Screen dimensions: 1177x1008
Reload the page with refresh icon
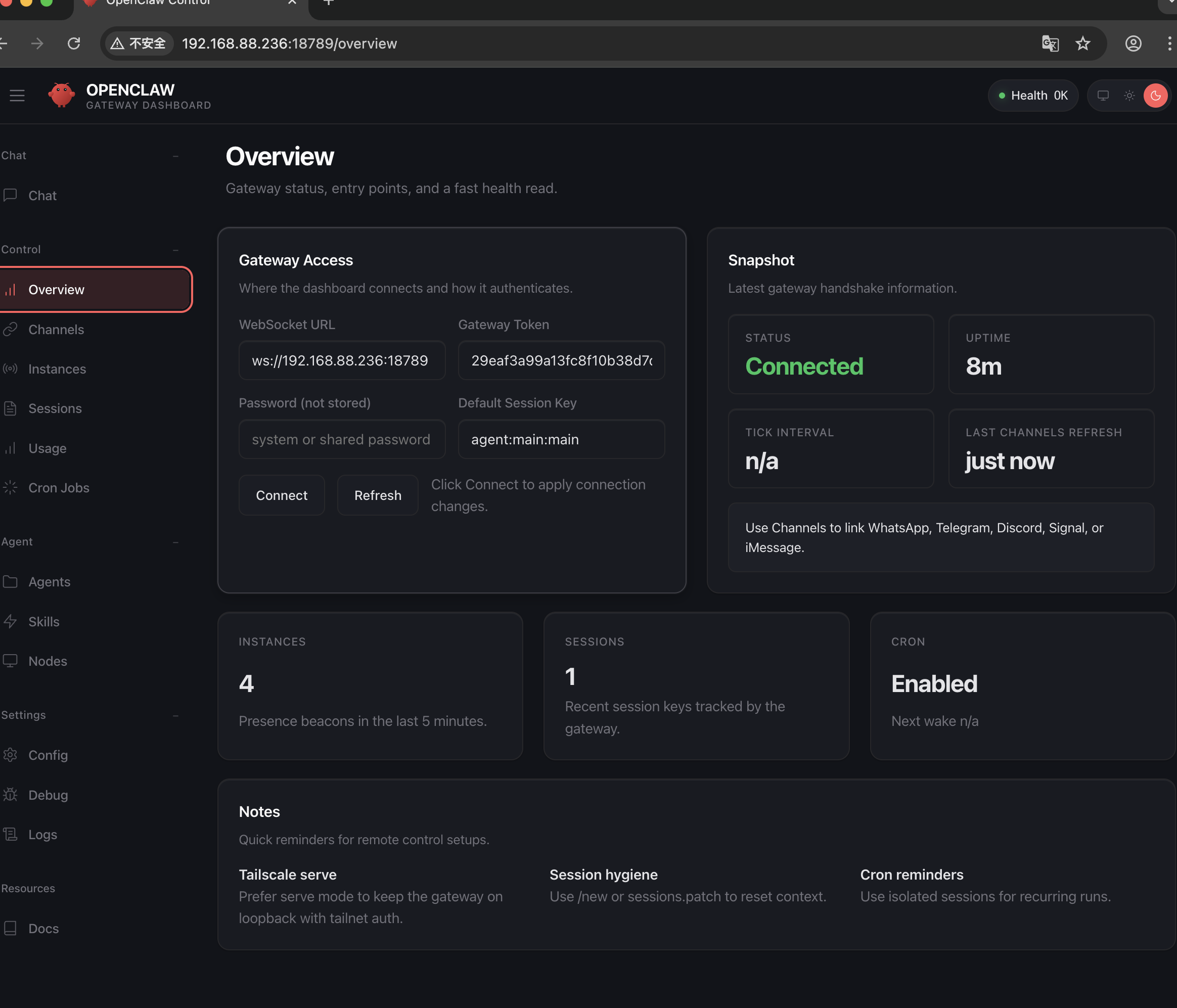tap(74, 44)
